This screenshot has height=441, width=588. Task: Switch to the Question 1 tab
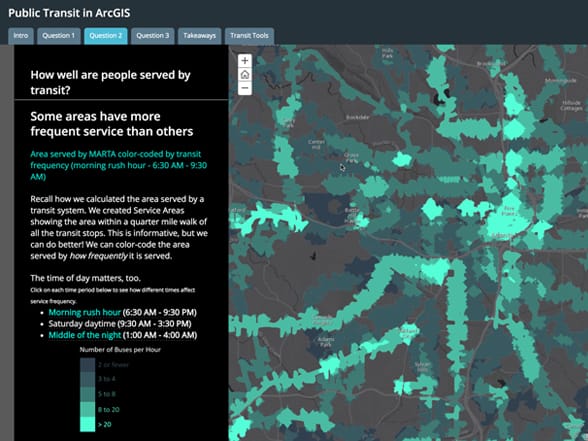click(x=58, y=36)
